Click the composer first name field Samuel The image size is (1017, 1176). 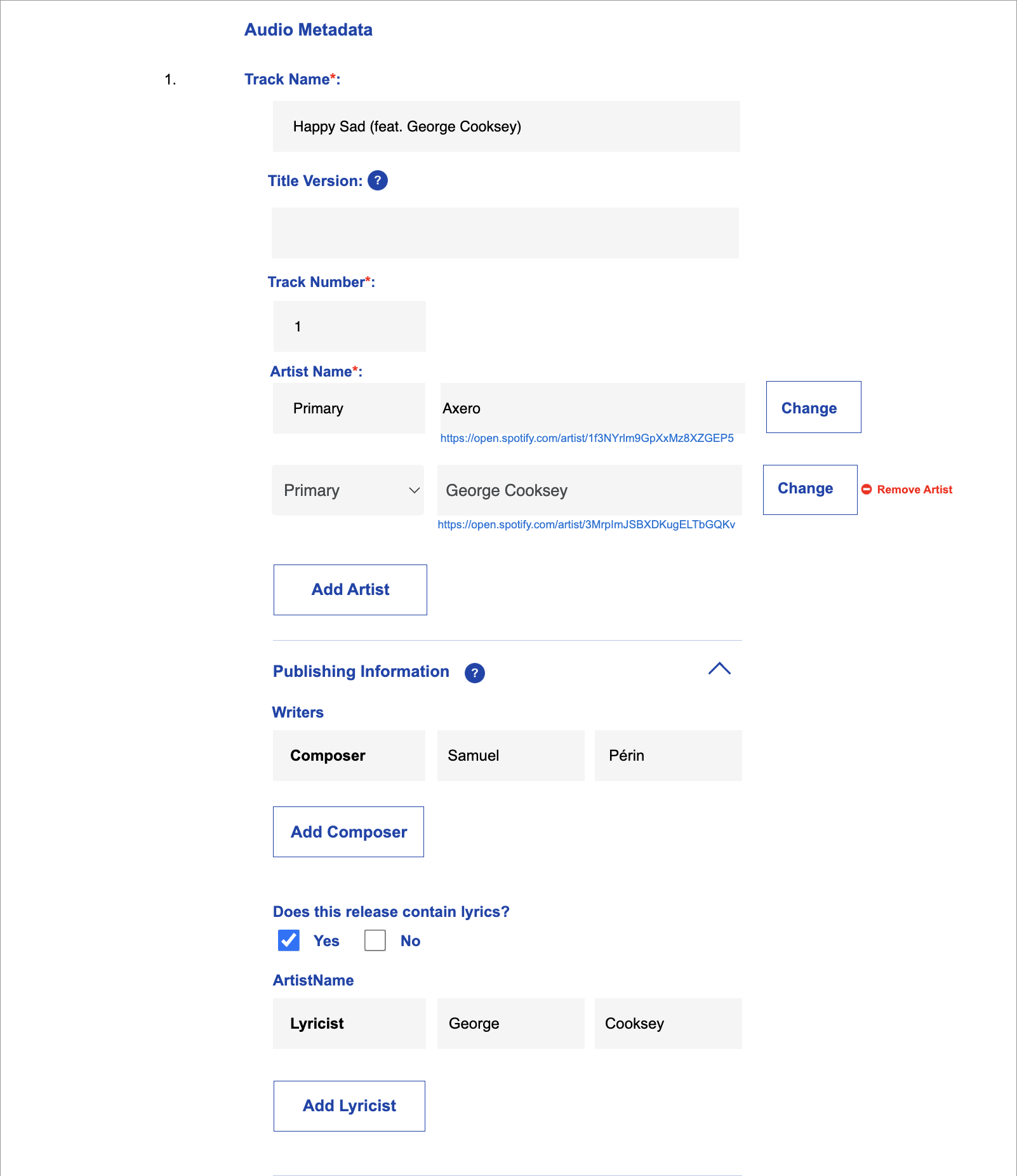click(x=510, y=756)
